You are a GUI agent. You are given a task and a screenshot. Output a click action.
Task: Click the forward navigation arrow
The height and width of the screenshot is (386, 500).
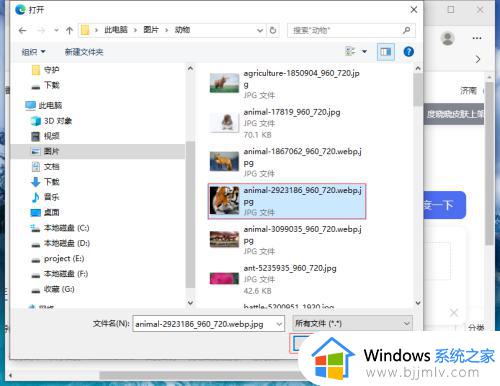[x=41, y=31]
